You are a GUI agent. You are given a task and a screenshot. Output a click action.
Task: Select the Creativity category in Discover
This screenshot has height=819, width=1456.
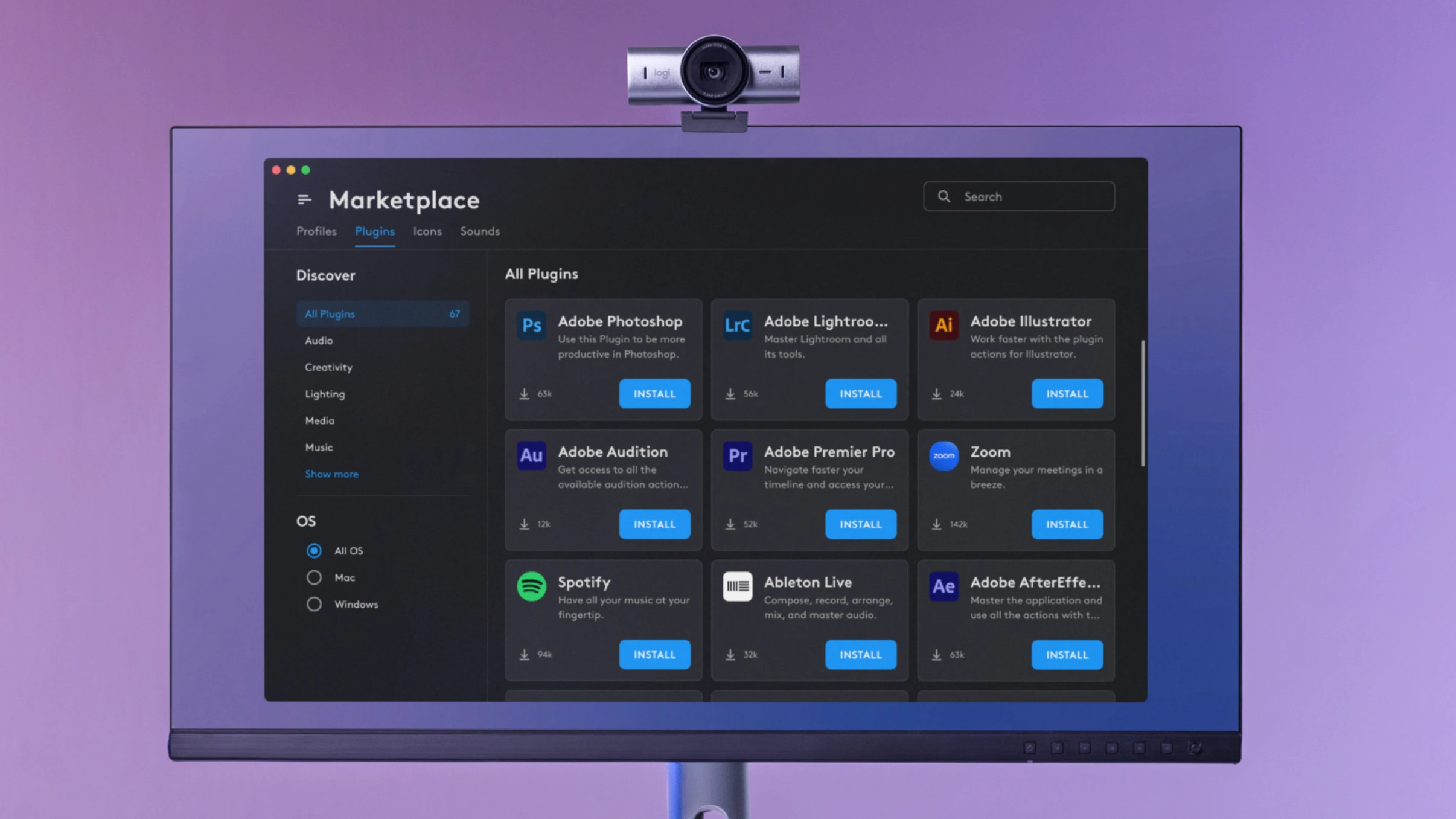coord(328,367)
